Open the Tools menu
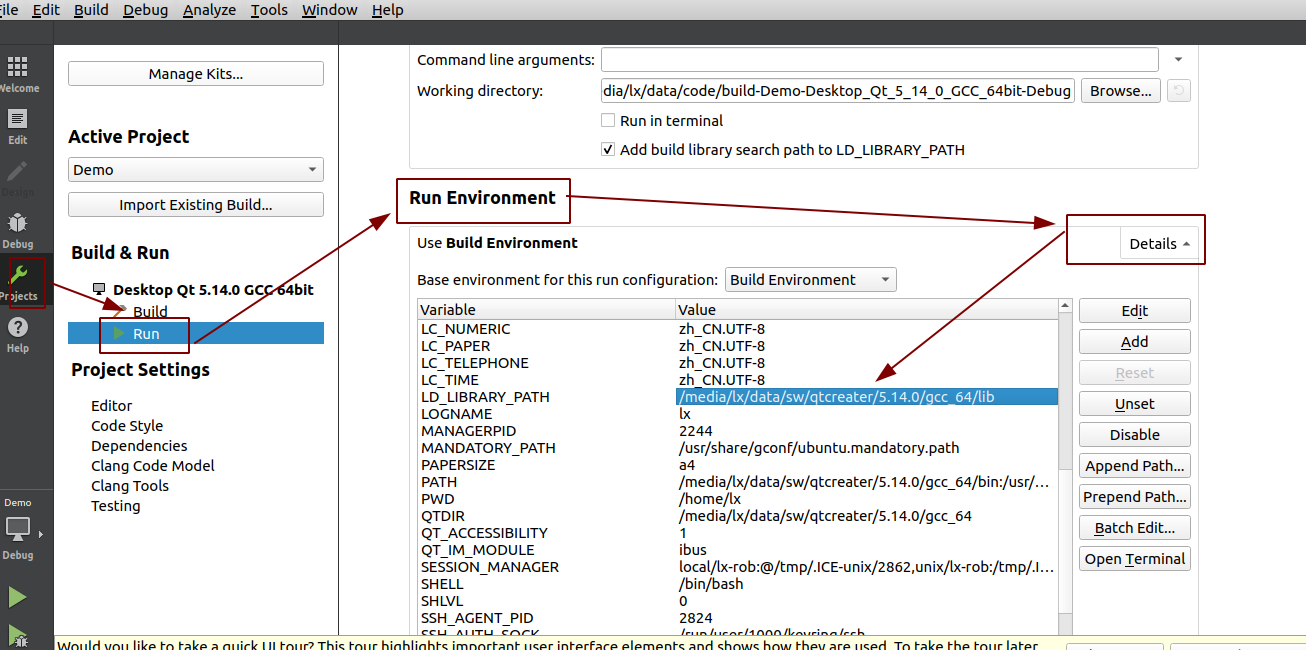Image resolution: width=1306 pixels, height=650 pixels. point(269,10)
